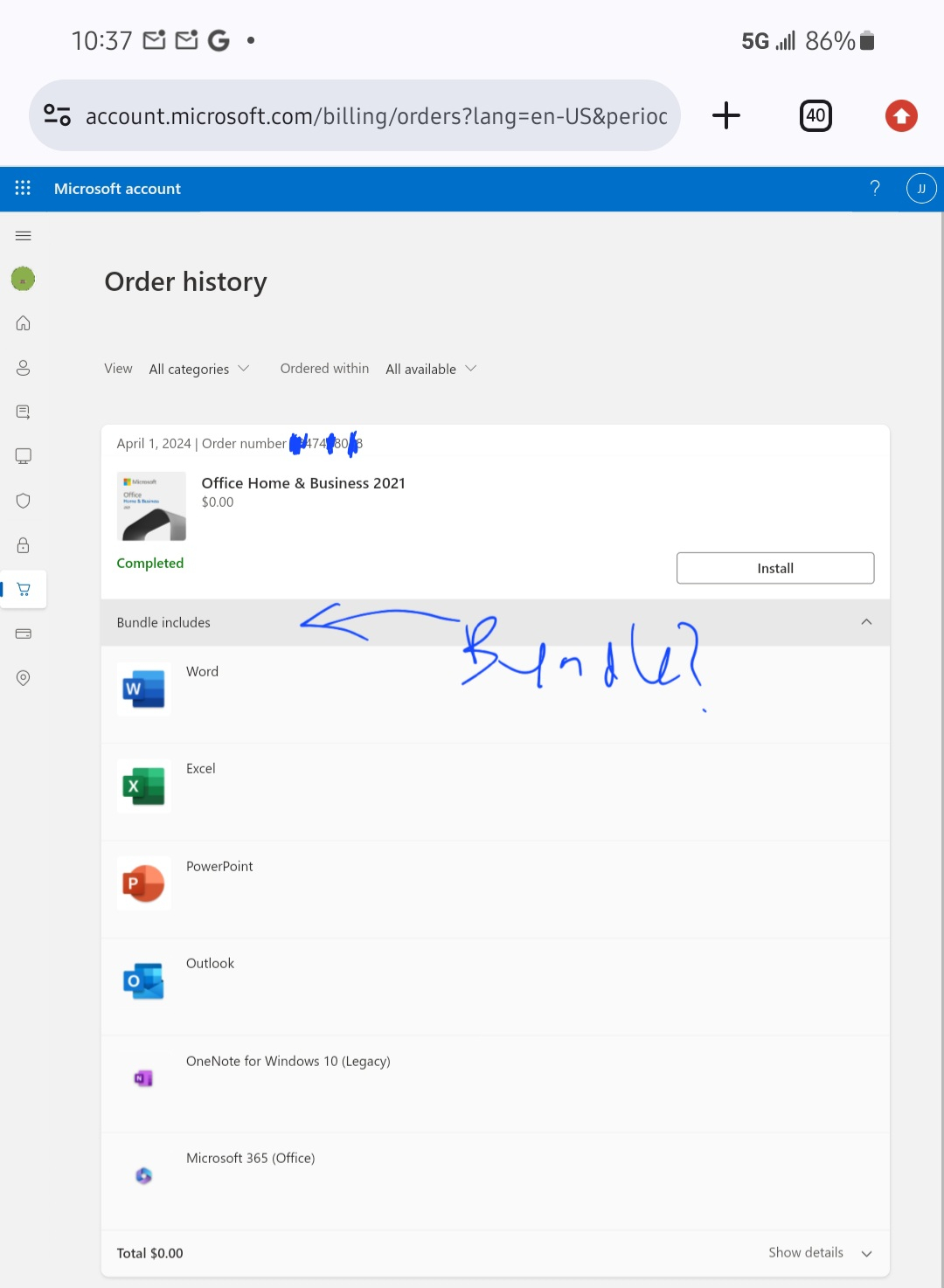Open Your info person icon
The image size is (944, 1288).
[x=24, y=368]
